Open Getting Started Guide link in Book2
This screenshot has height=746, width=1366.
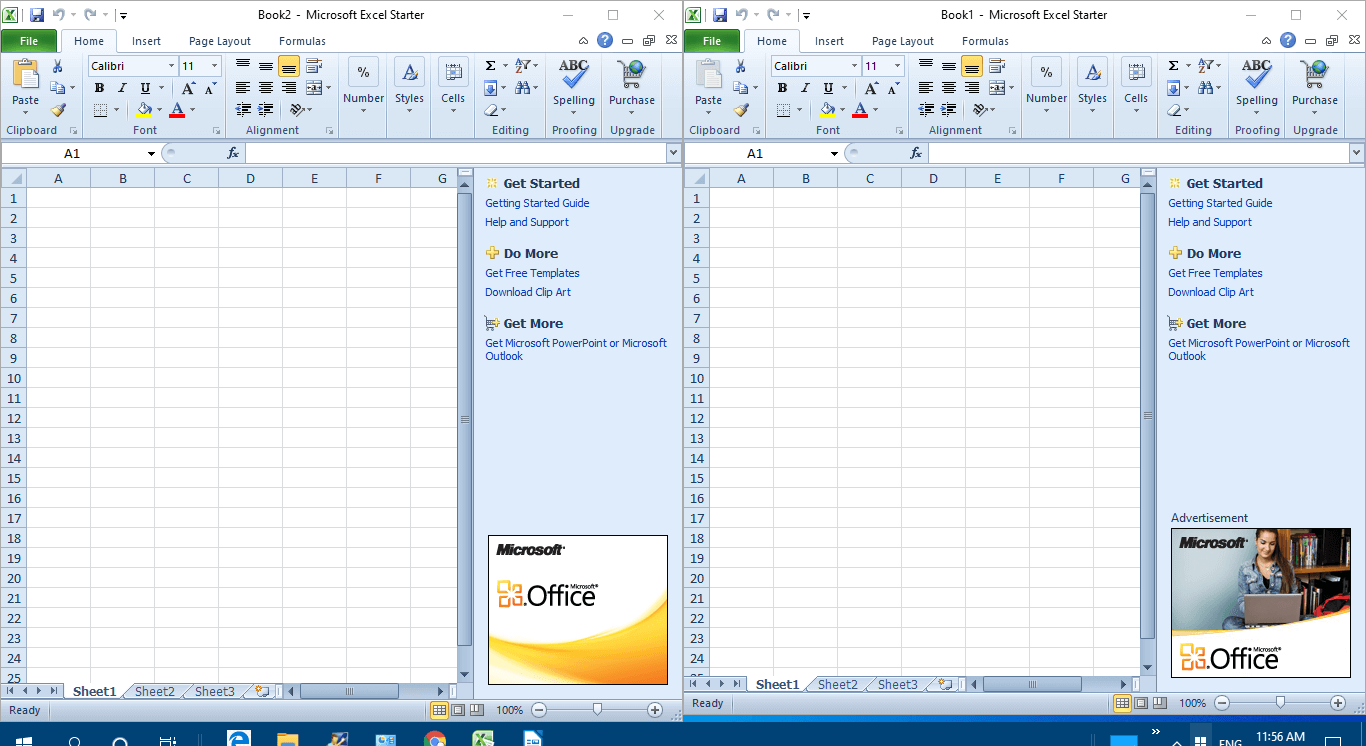click(537, 203)
